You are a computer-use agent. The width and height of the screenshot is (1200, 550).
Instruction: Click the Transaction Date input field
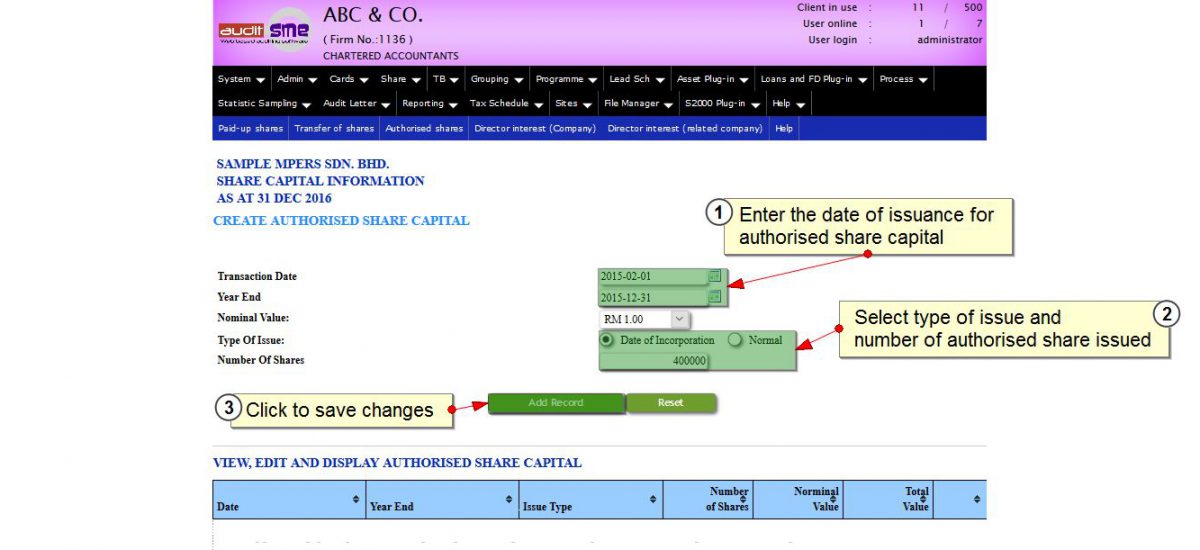pyautogui.click(x=652, y=276)
